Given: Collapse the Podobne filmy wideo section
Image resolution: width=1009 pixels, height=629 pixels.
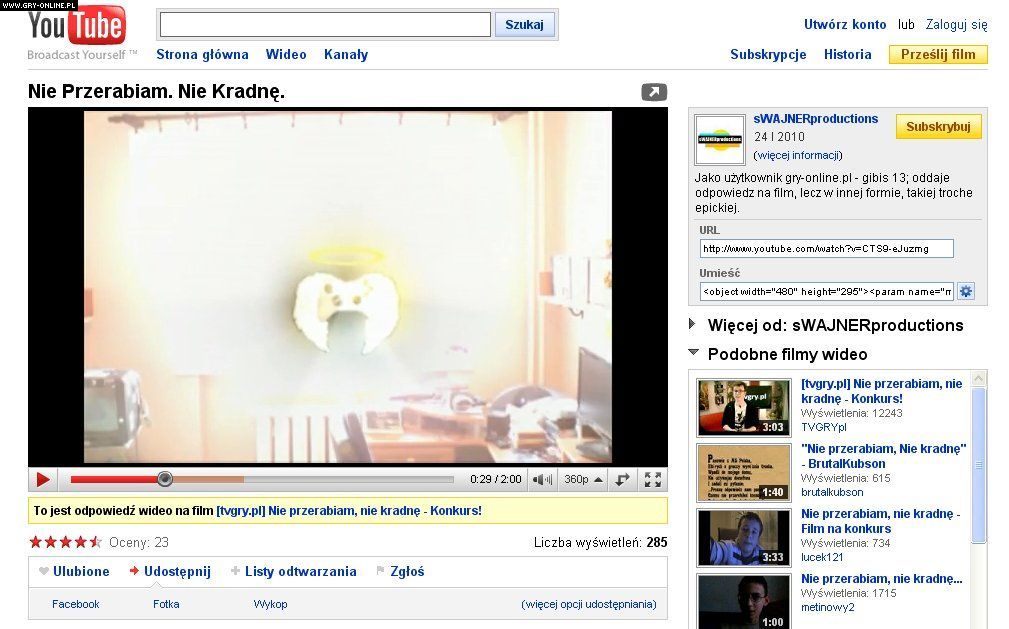Looking at the screenshot, I should click(x=694, y=353).
